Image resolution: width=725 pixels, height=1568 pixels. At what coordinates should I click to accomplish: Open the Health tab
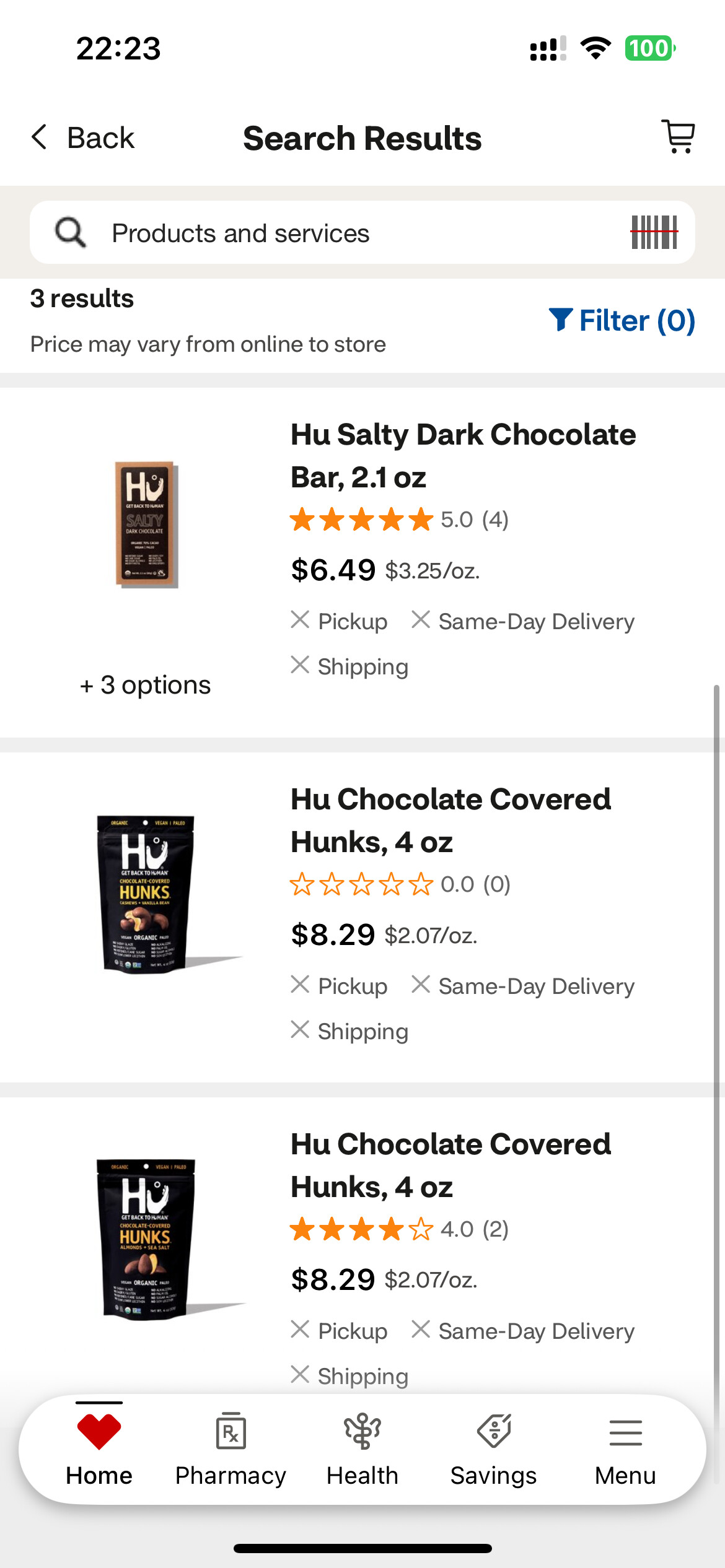click(x=362, y=1450)
